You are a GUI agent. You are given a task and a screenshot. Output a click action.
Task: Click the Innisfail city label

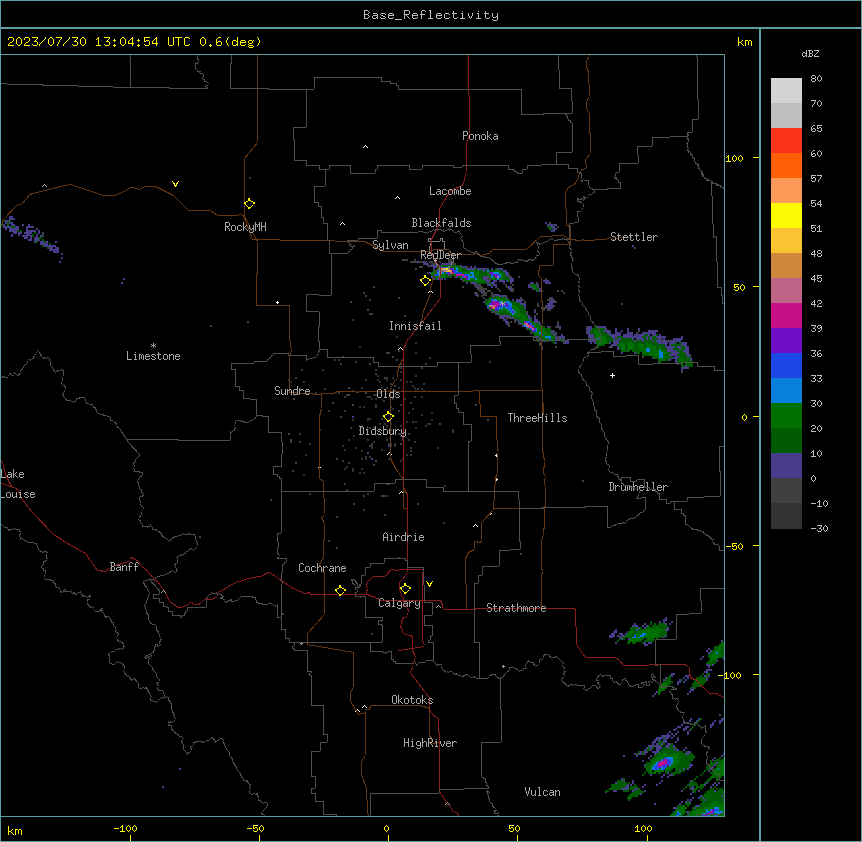point(415,326)
